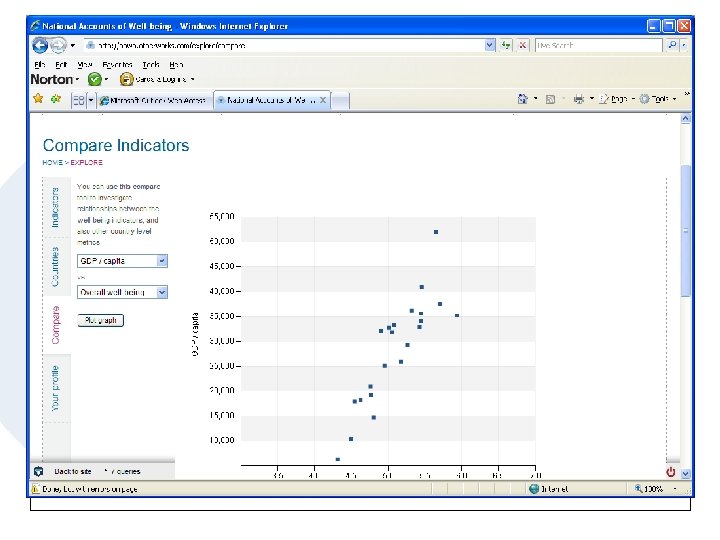This screenshot has width=720, height=540.
Task: Click the Print icon in command bar
Action: (578, 99)
